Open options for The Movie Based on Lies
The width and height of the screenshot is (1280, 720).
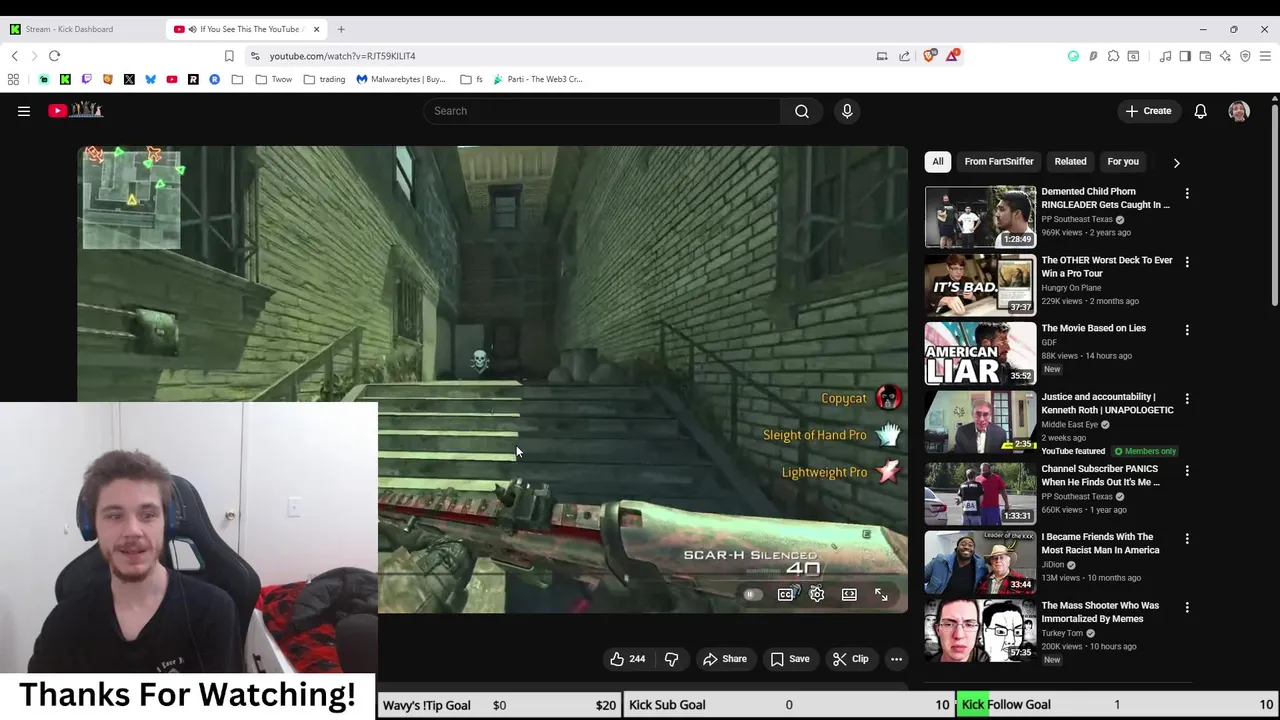click(1187, 330)
